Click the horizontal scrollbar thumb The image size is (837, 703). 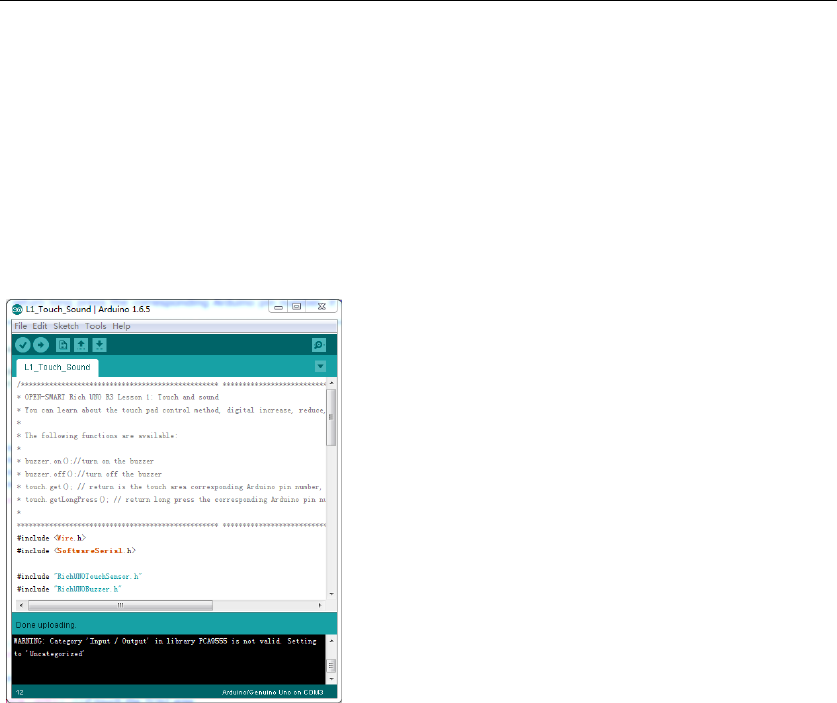click(121, 605)
